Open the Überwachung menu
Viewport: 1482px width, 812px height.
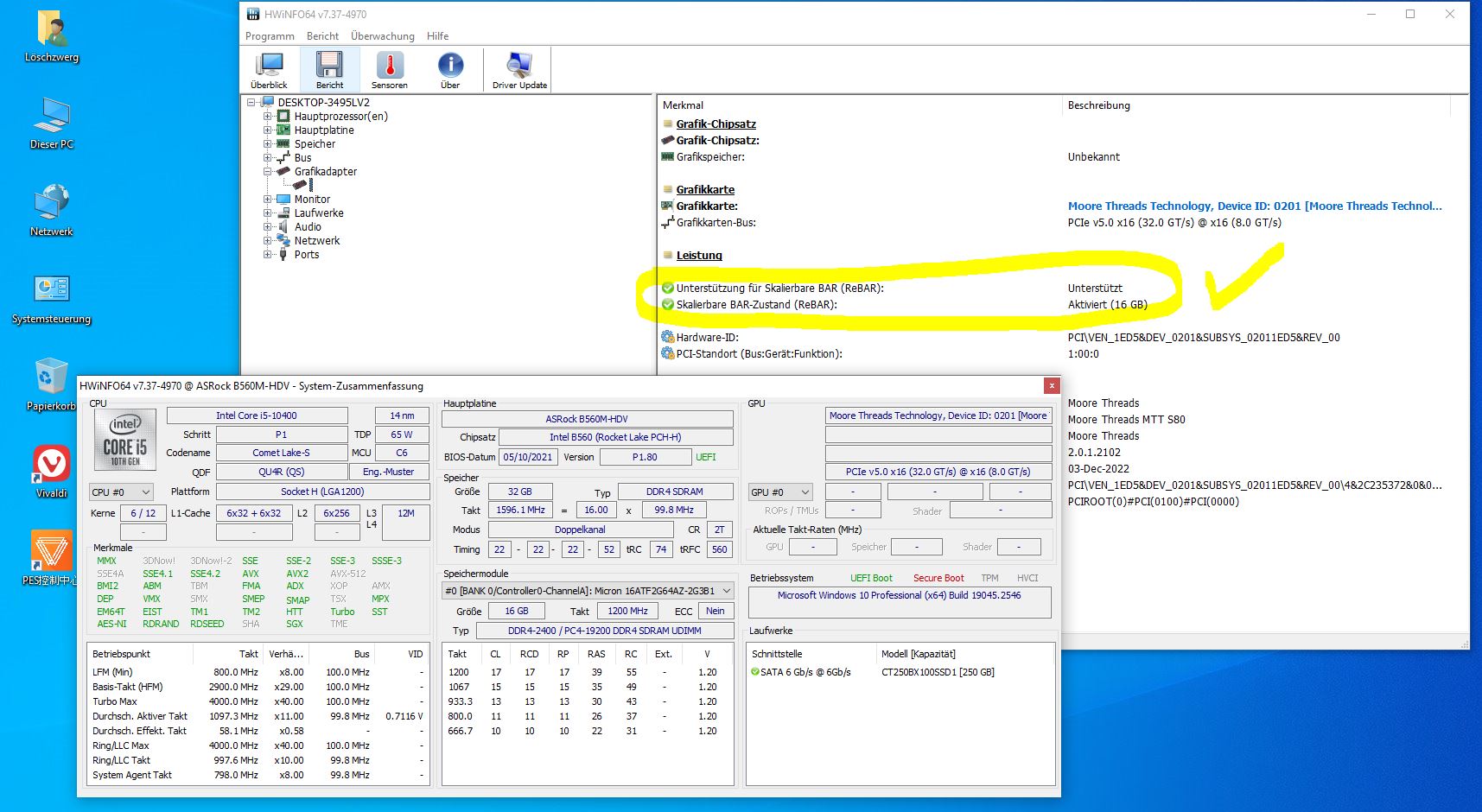[x=383, y=36]
